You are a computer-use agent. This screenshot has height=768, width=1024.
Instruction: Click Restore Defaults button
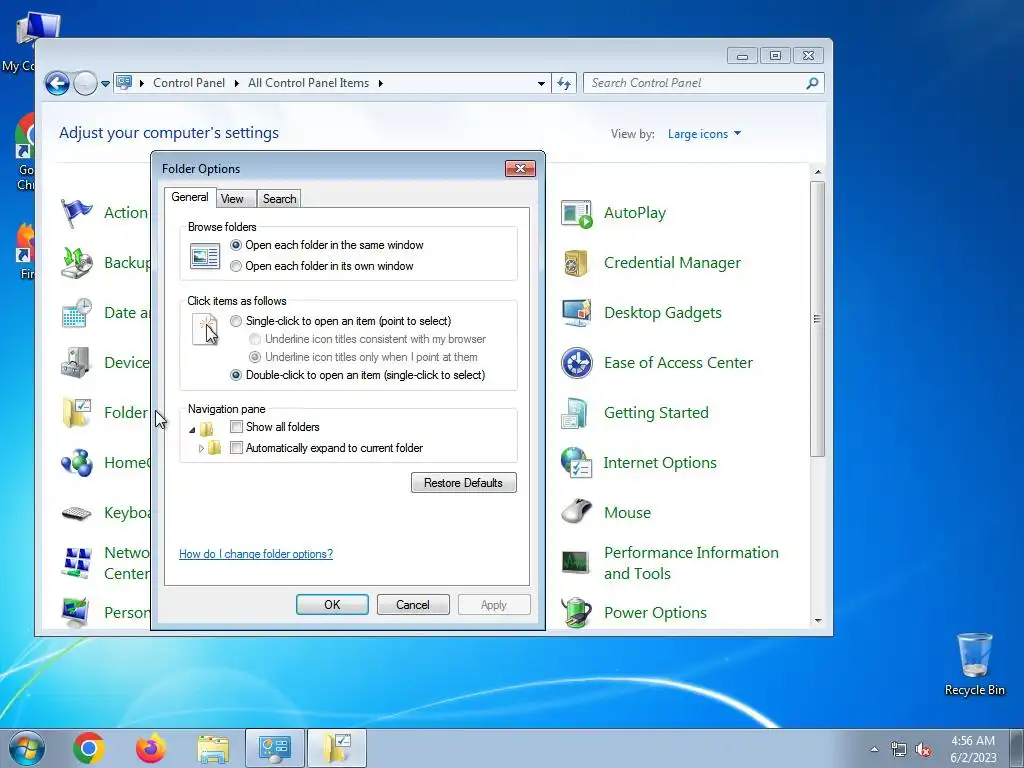point(464,483)
